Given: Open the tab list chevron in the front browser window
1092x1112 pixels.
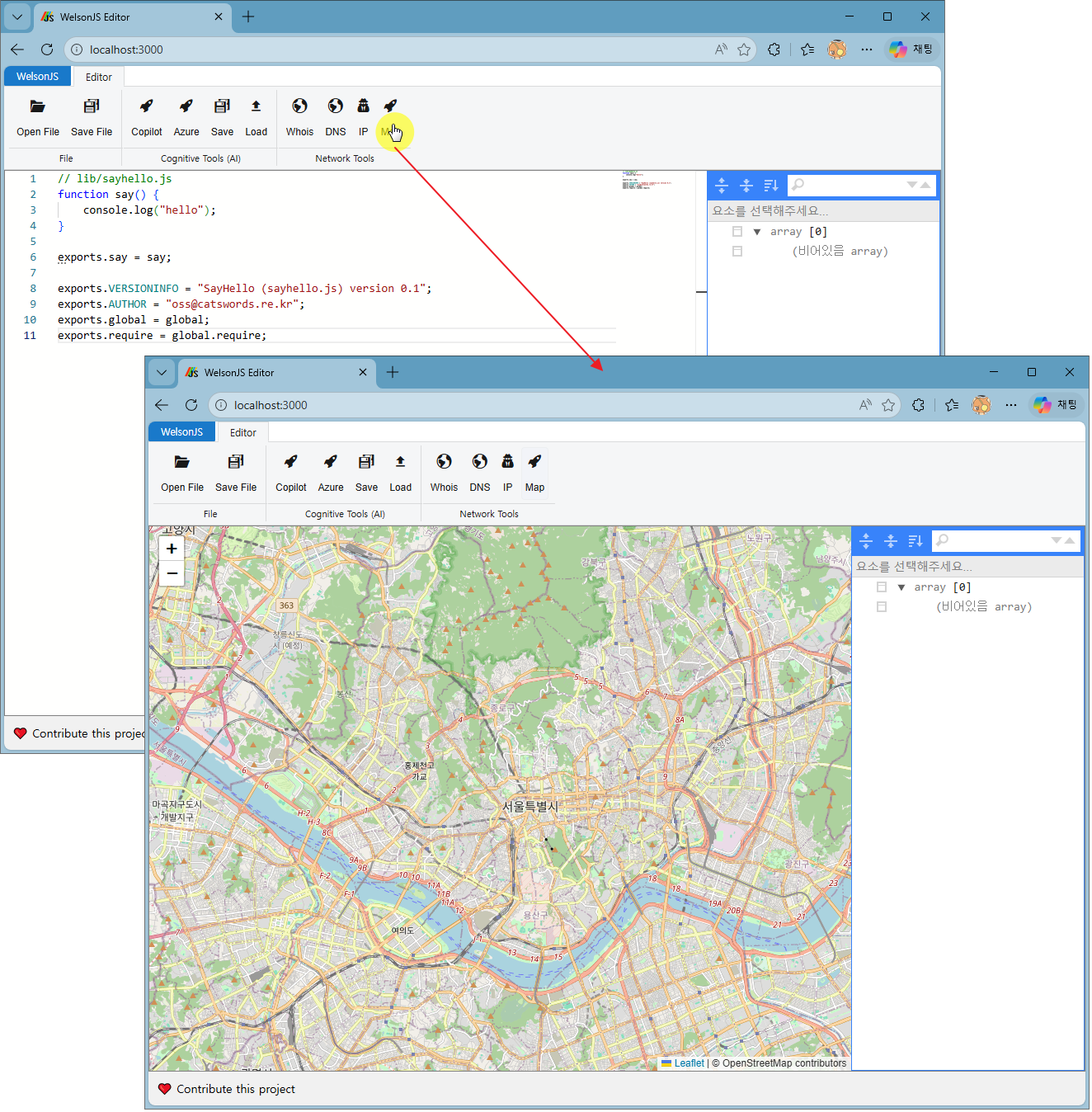Looking at the screenshot, I should click(x=162, y=373).
